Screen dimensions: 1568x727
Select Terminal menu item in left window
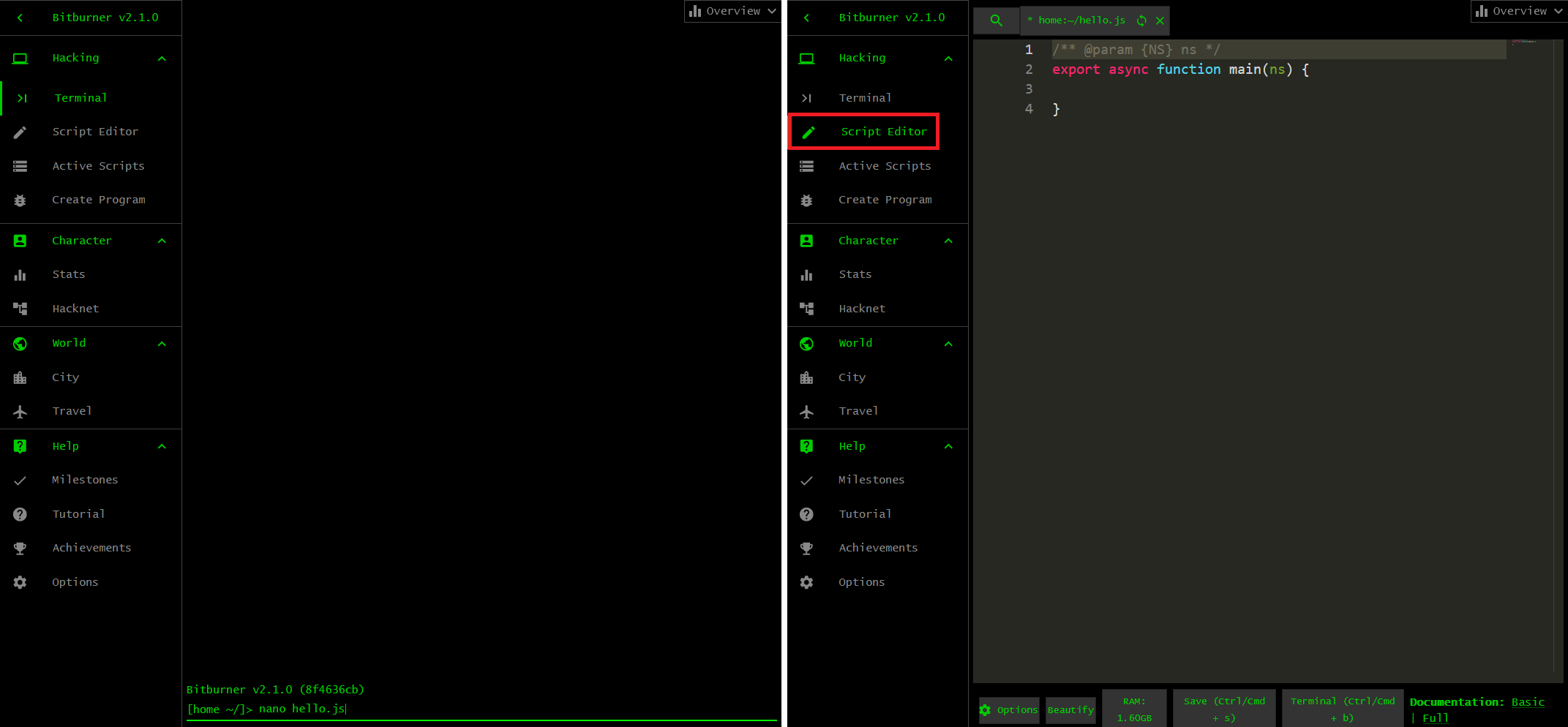(x=91, y=98)
